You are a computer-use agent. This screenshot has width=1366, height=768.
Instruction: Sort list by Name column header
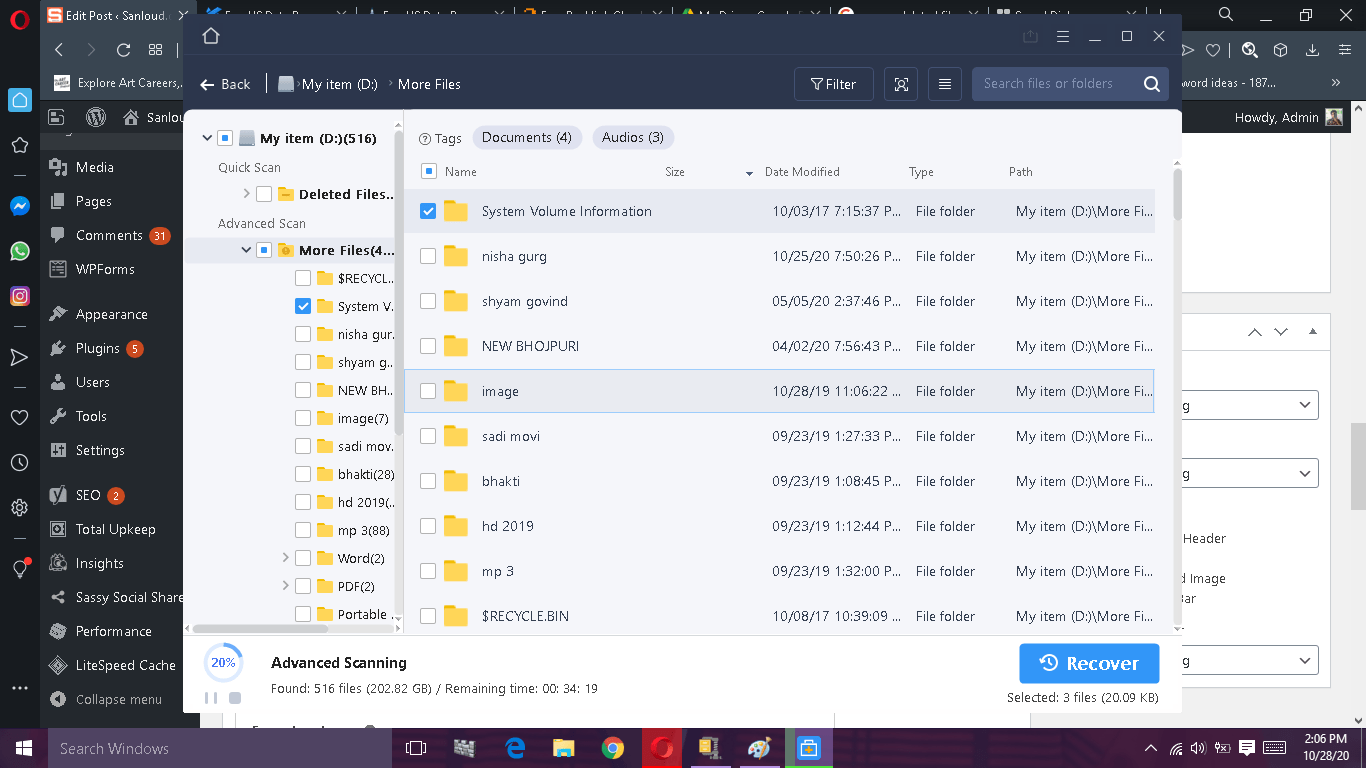pos(461,172)
